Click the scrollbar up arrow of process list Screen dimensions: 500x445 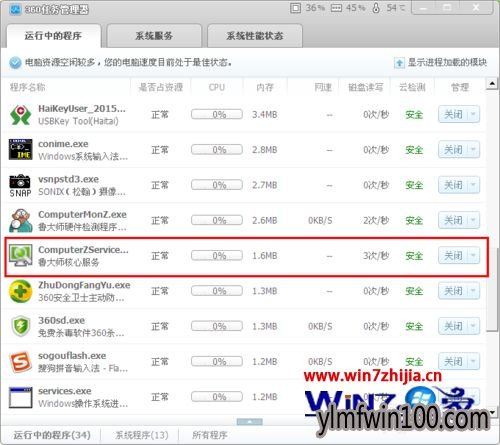492,83
